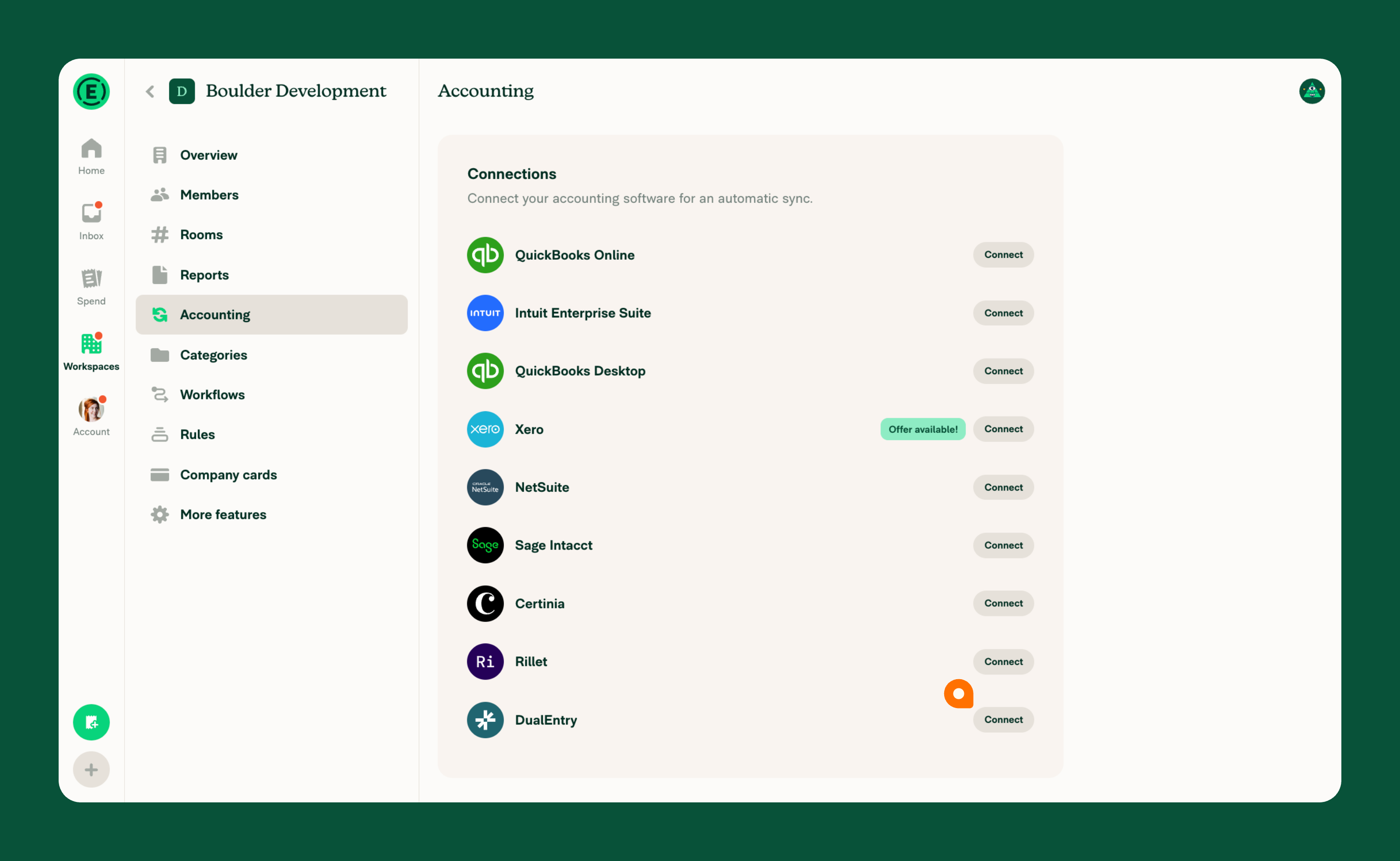The image size is (1400, 861).
Task: Click the gray plus button
Action: [91, 769]
